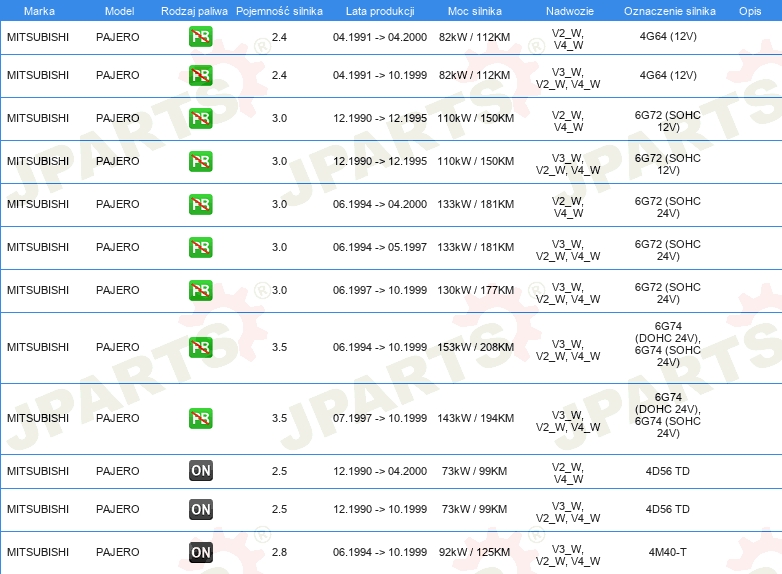Click ON diesel icon in 4M40-T row
Screen dimensions: 782x574
tap(200, 552)
